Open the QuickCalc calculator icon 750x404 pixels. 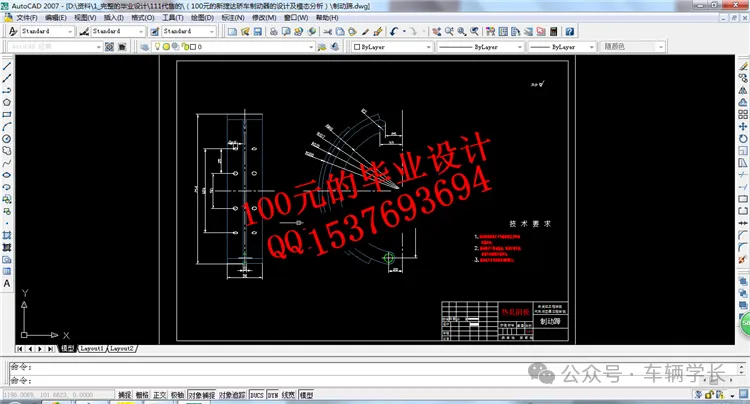pos(553,32)
